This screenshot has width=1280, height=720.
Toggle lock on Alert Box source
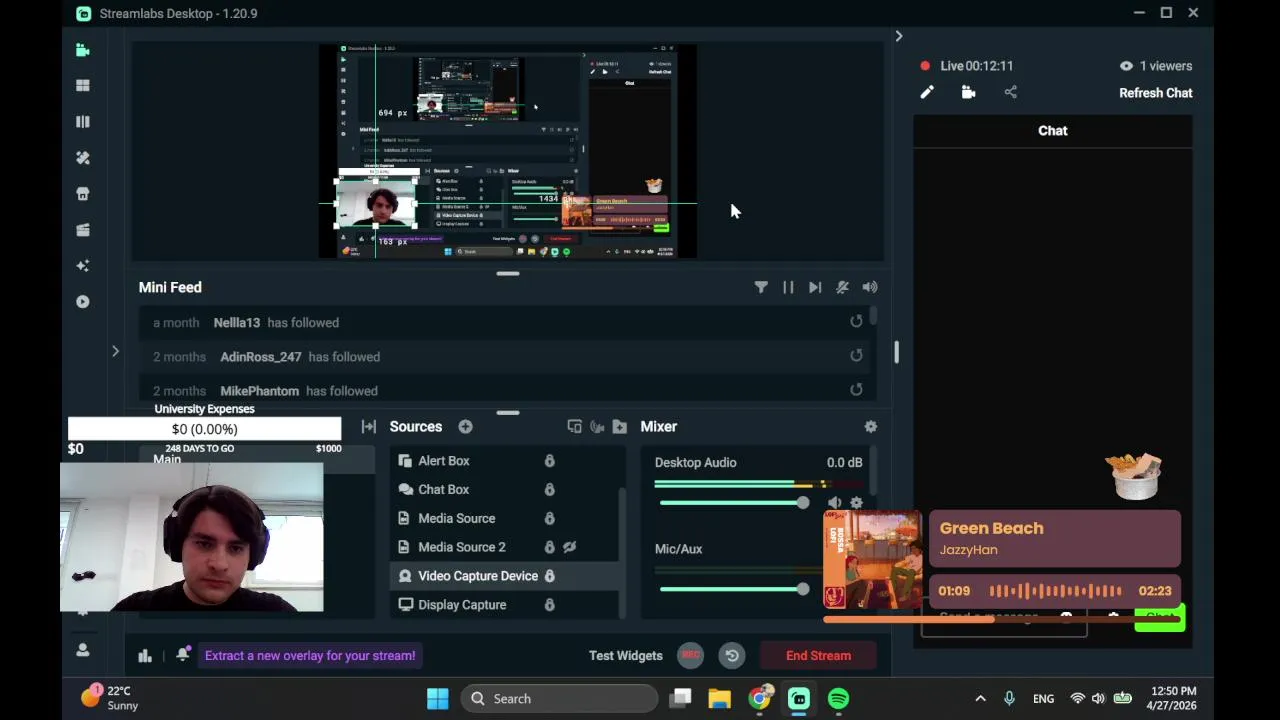tap(549, 461)
